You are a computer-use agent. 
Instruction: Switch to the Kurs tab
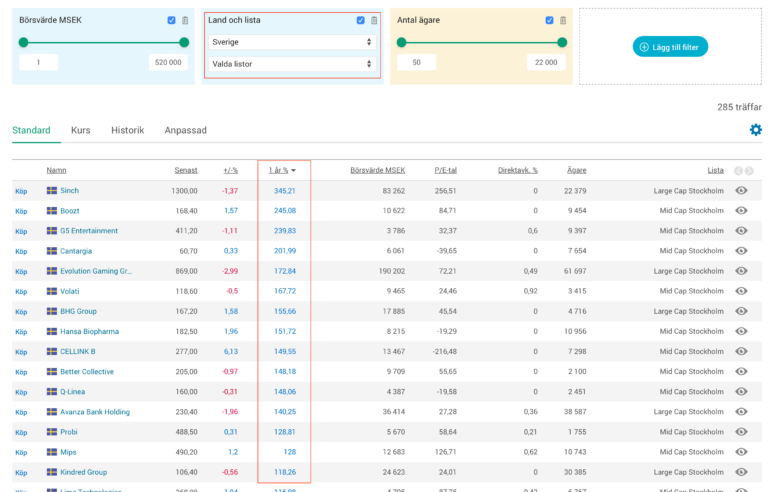(81, 130)
